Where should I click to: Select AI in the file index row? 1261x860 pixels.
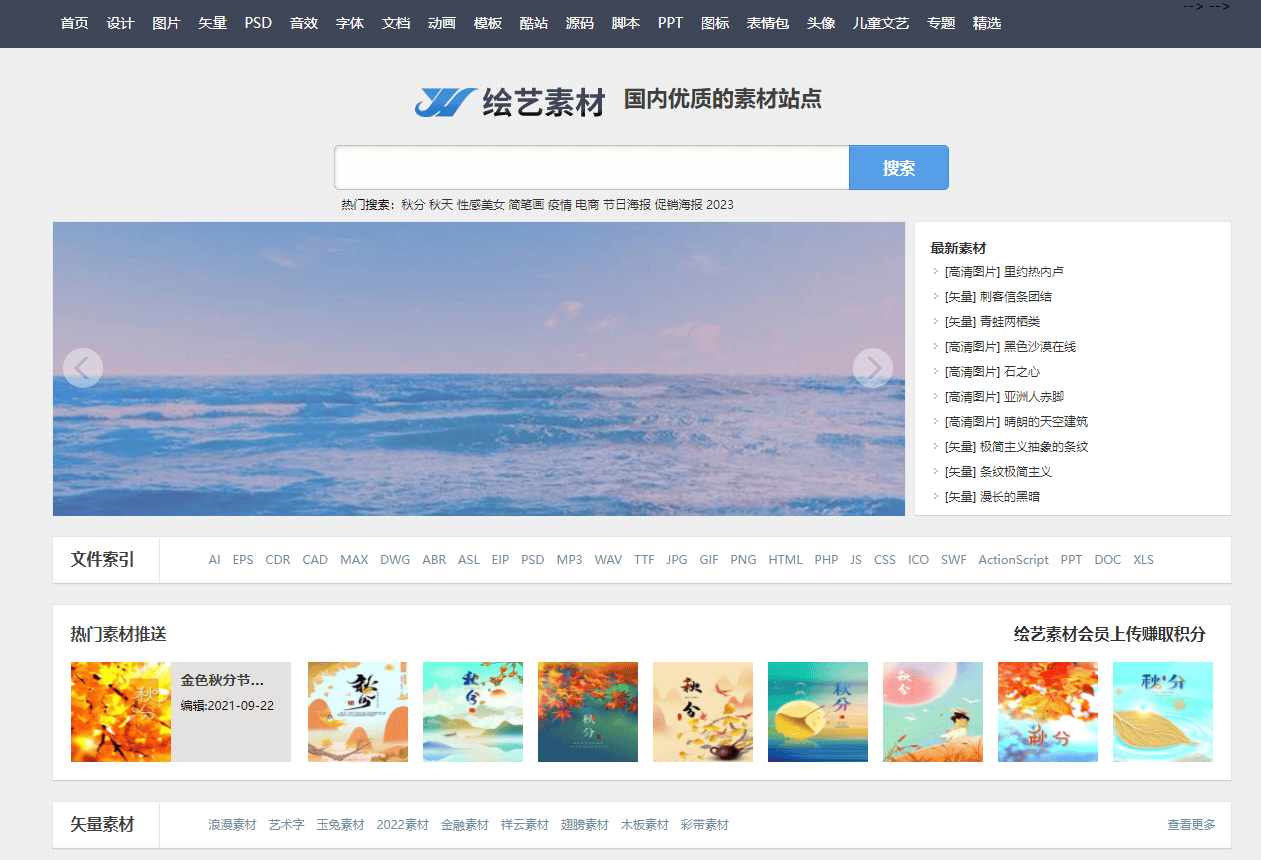pos(214,559)
